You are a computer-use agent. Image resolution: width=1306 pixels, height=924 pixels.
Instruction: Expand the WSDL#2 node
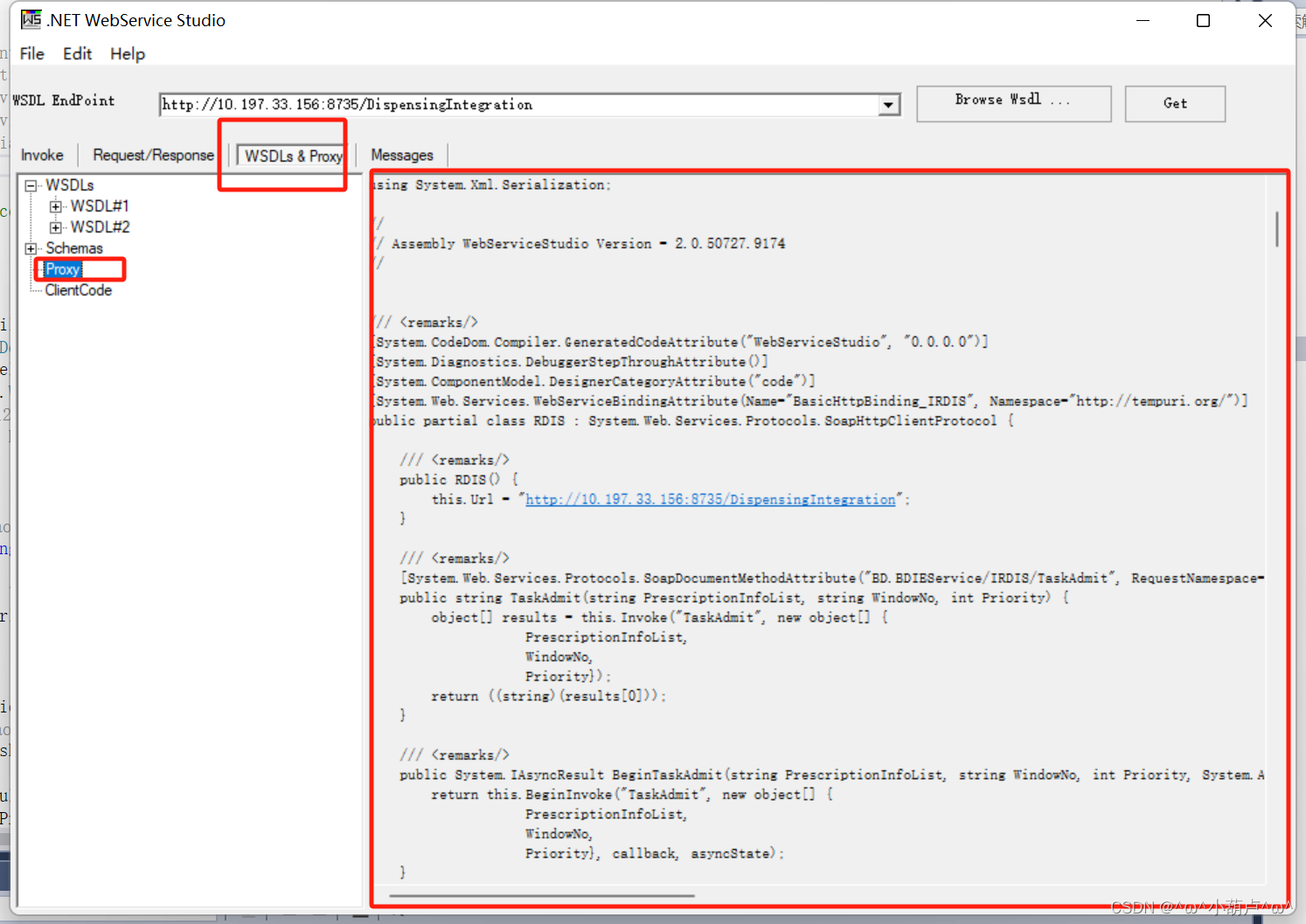(x=56, y=227)
